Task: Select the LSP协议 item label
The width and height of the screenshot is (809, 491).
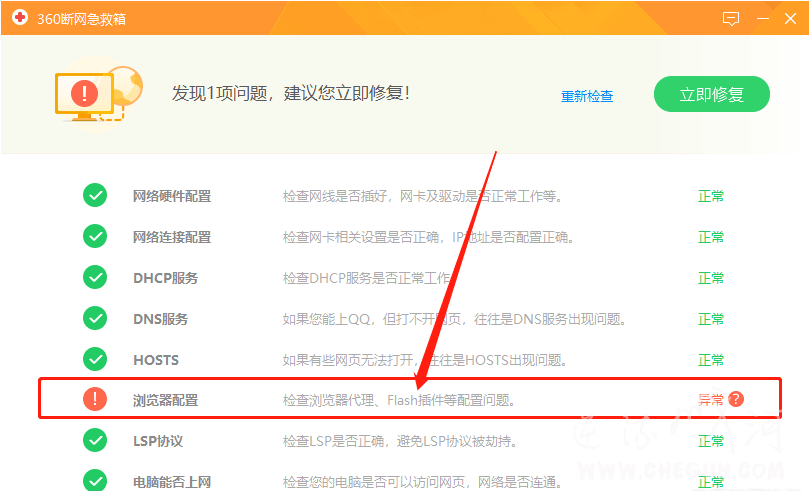Action: pyautogui.click(x=158, y=441)
